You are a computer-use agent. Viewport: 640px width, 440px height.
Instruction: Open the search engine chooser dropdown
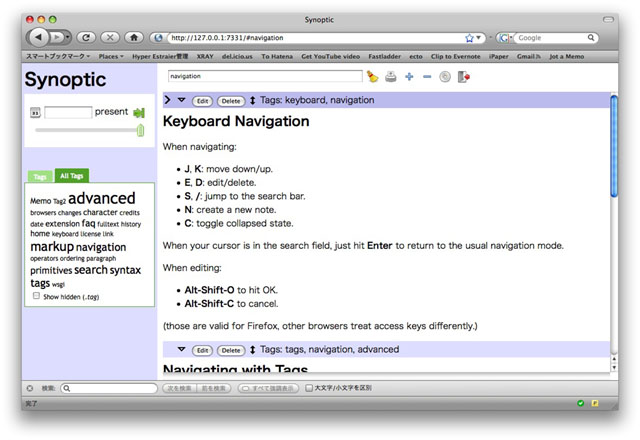pyautogui.click(x=511, y=38)
